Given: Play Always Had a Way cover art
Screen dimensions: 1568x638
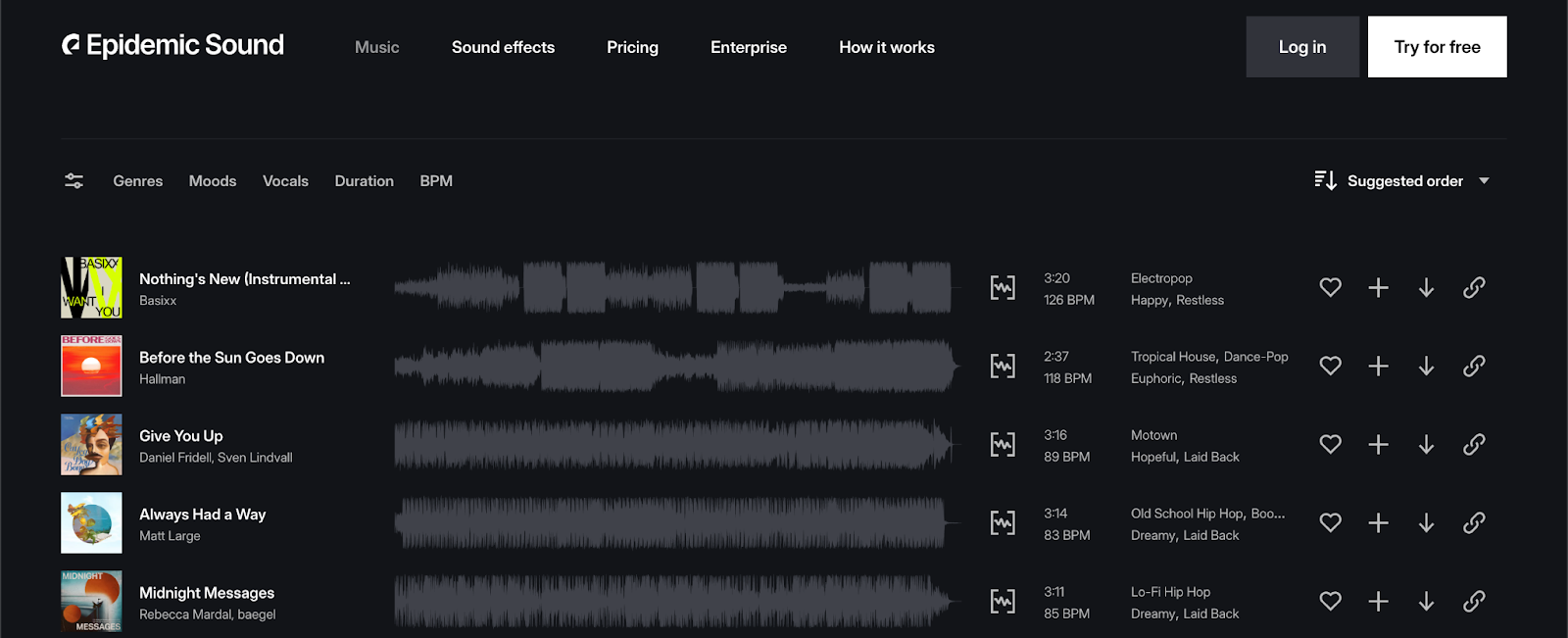Looking at the screenshot, I should (x=91, y=522).
